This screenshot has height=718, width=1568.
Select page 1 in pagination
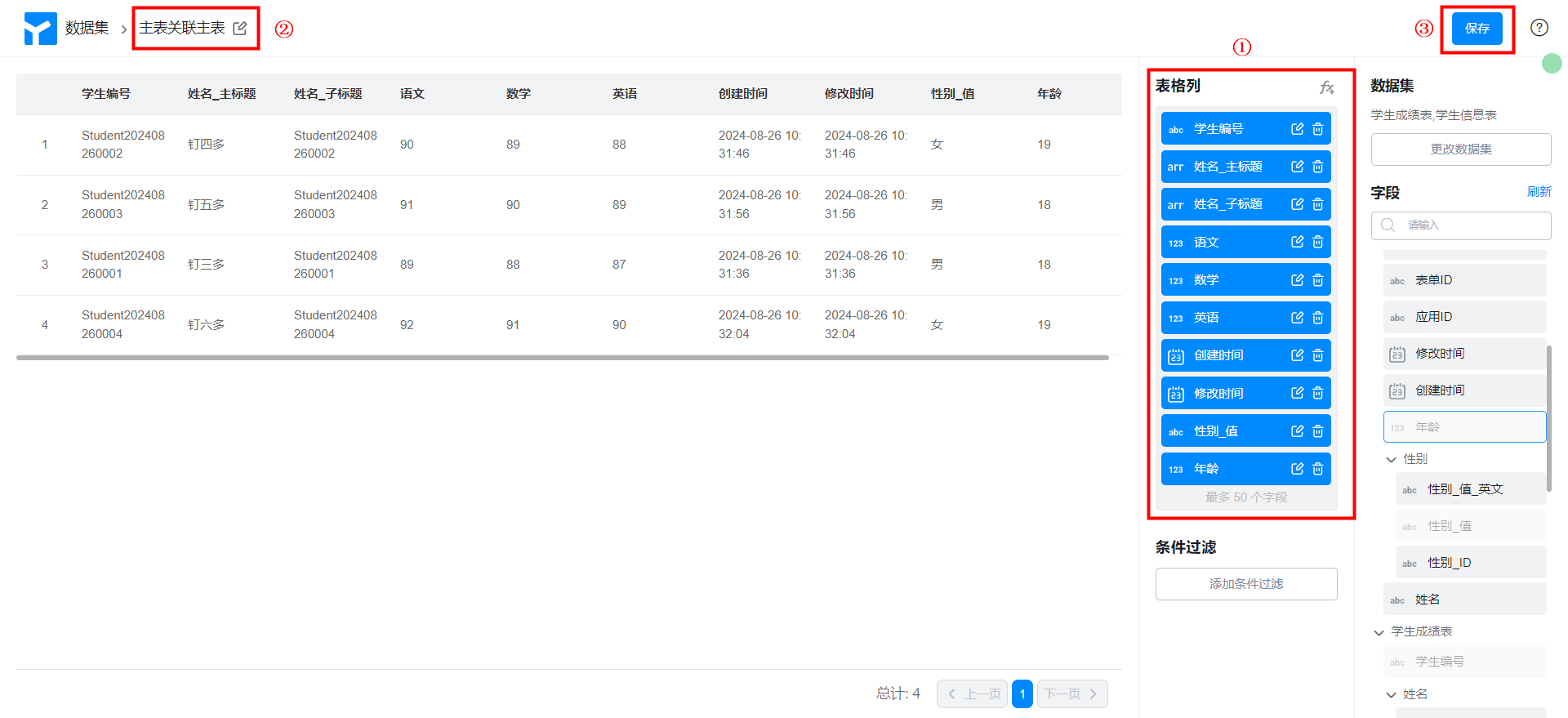tap(1022, 693)
